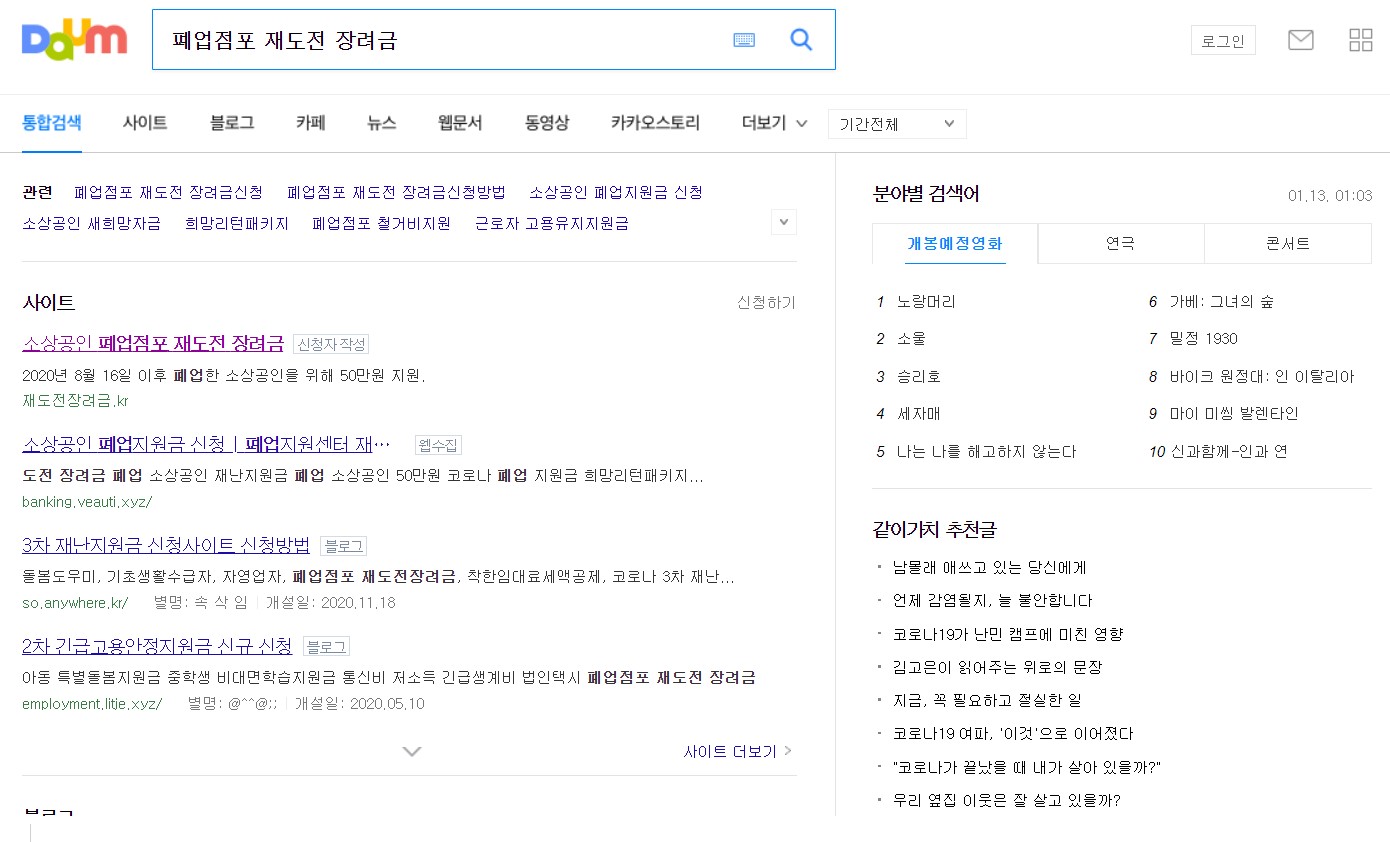1390x842 pixels.
Task: Switch to the 블로그 tab
Action: coord(232,123)
